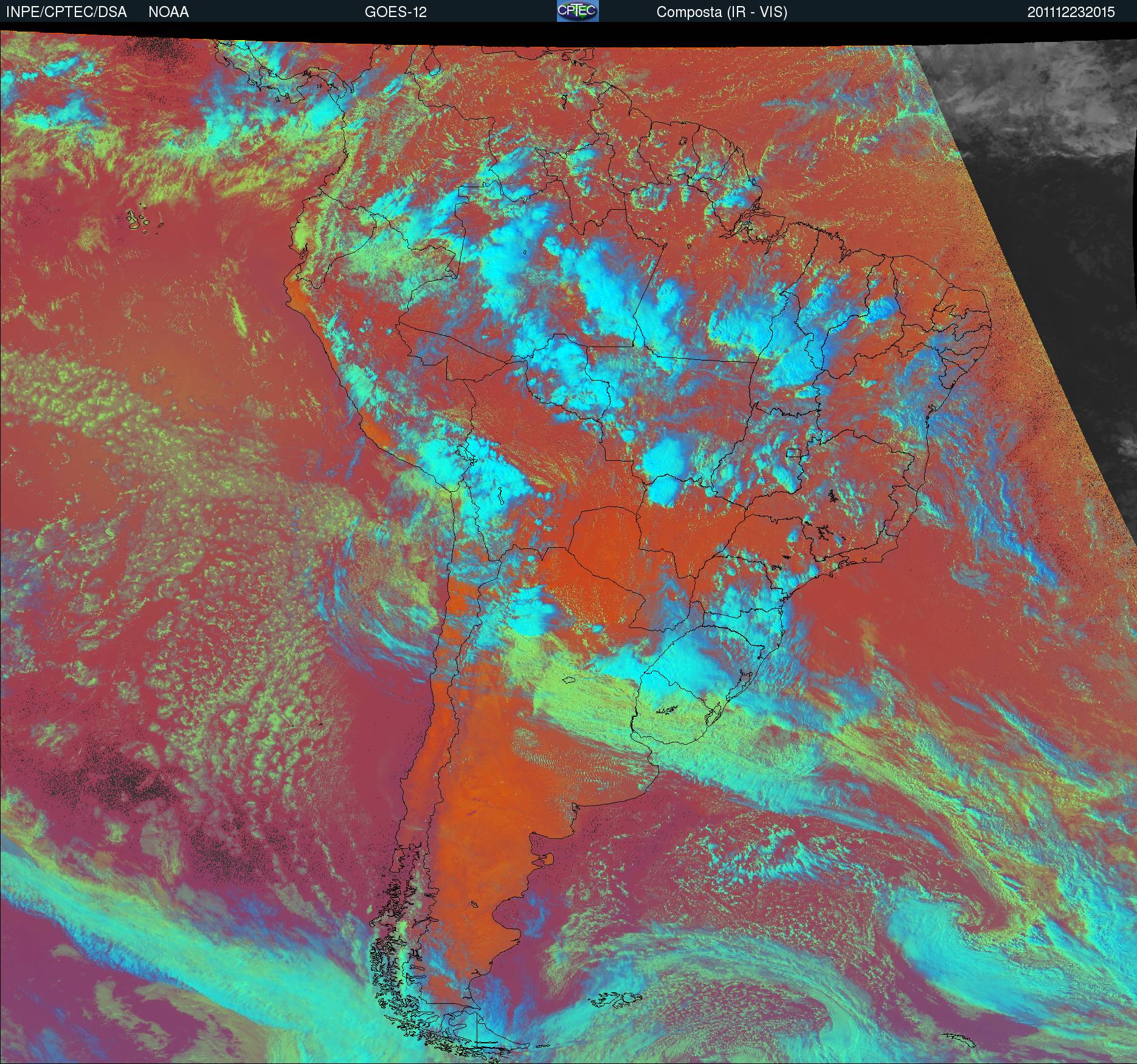Click the GOES-12 satellite label
Screen dimensions: 1137x1064
[395, 12]
